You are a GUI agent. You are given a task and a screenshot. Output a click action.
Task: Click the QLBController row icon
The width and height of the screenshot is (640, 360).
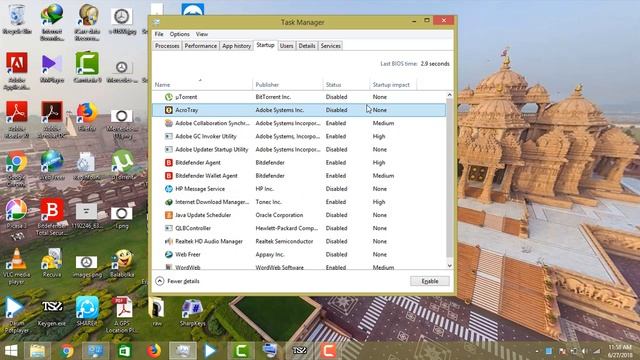tap(169, 228)
